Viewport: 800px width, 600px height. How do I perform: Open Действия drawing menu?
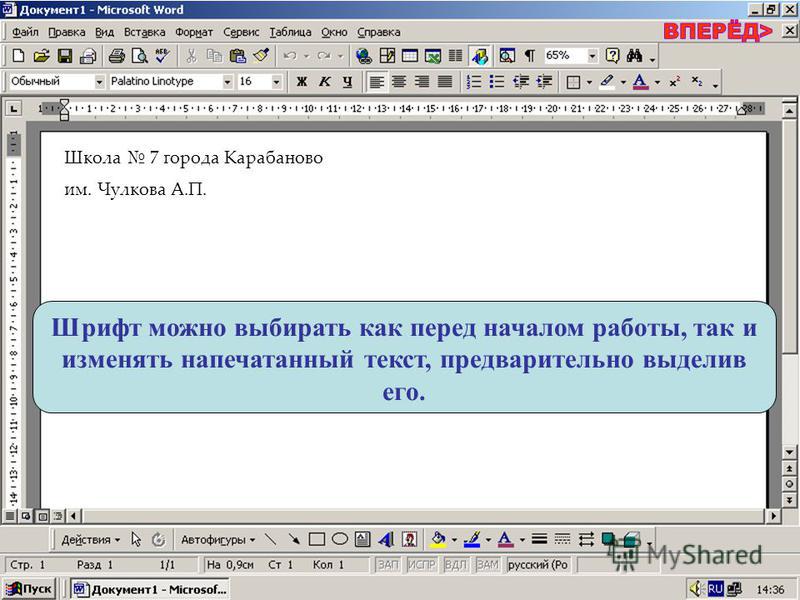point(91,540)
